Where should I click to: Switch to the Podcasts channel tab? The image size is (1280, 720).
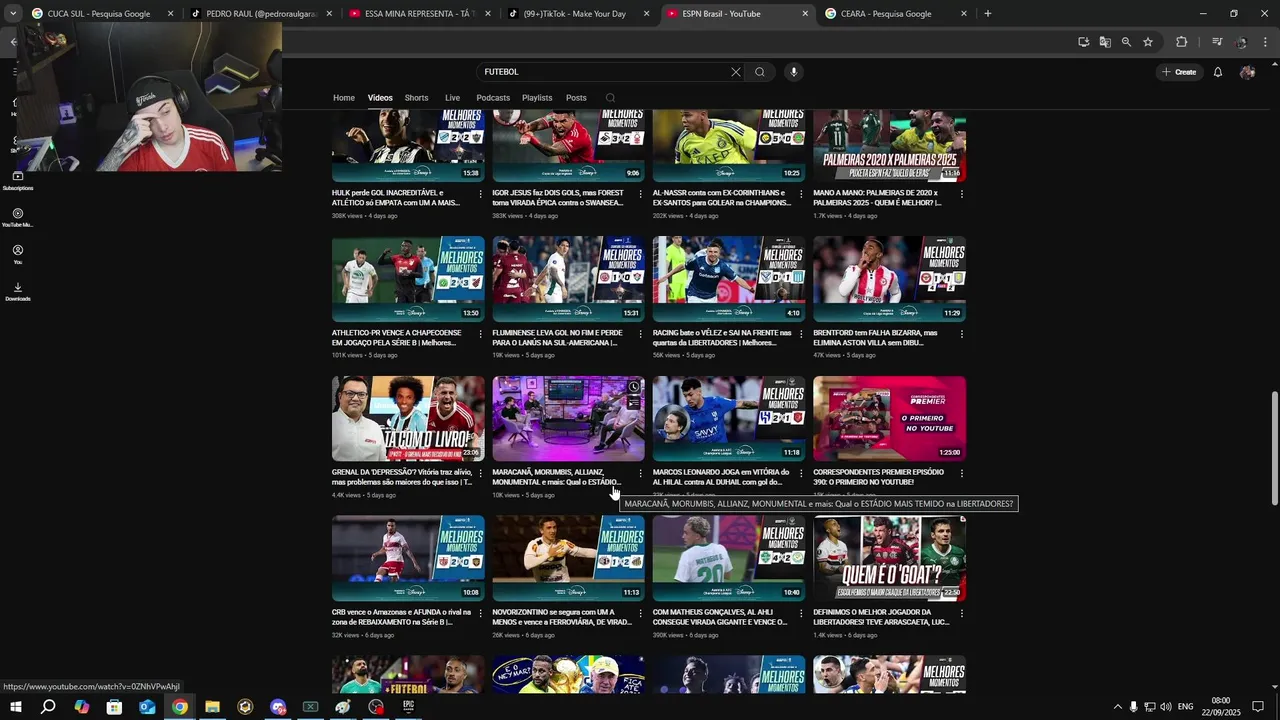pos(493,98)
